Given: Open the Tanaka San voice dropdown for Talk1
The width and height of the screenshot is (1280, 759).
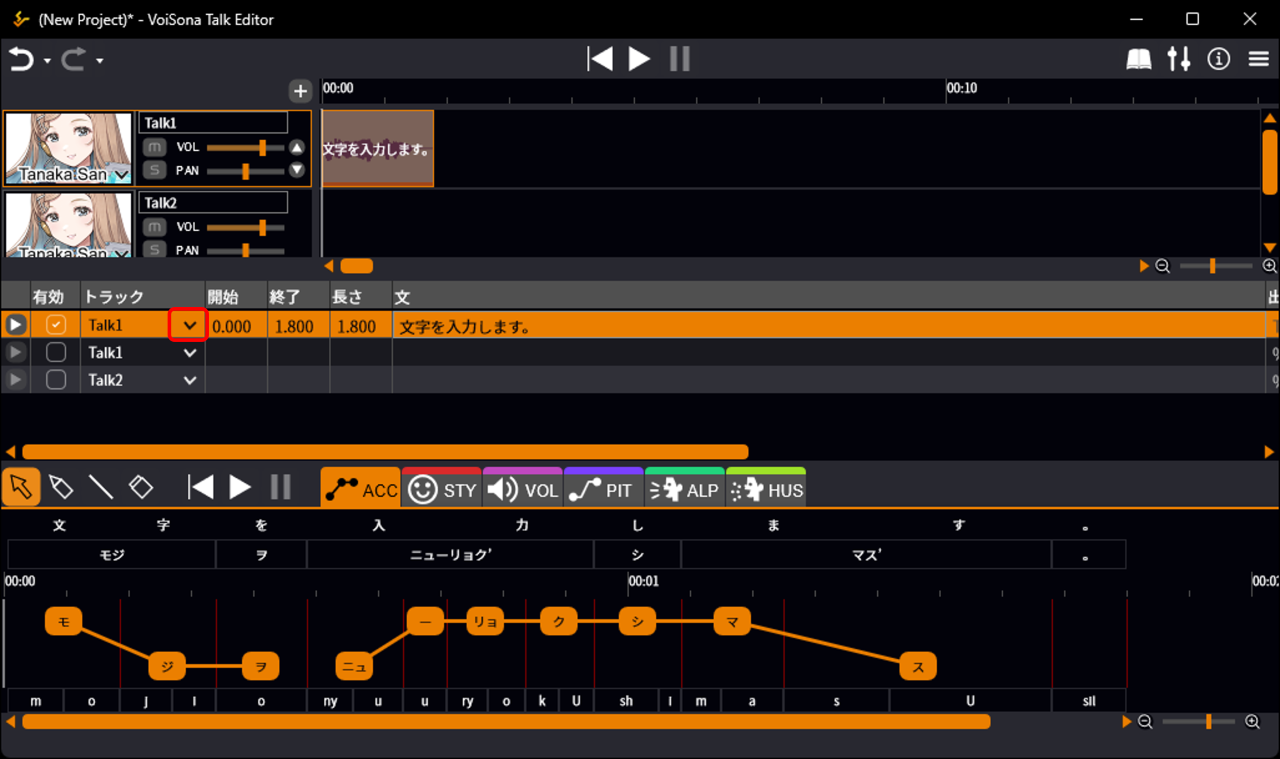Looking at the screenshot, I should (x=122, y=176).
